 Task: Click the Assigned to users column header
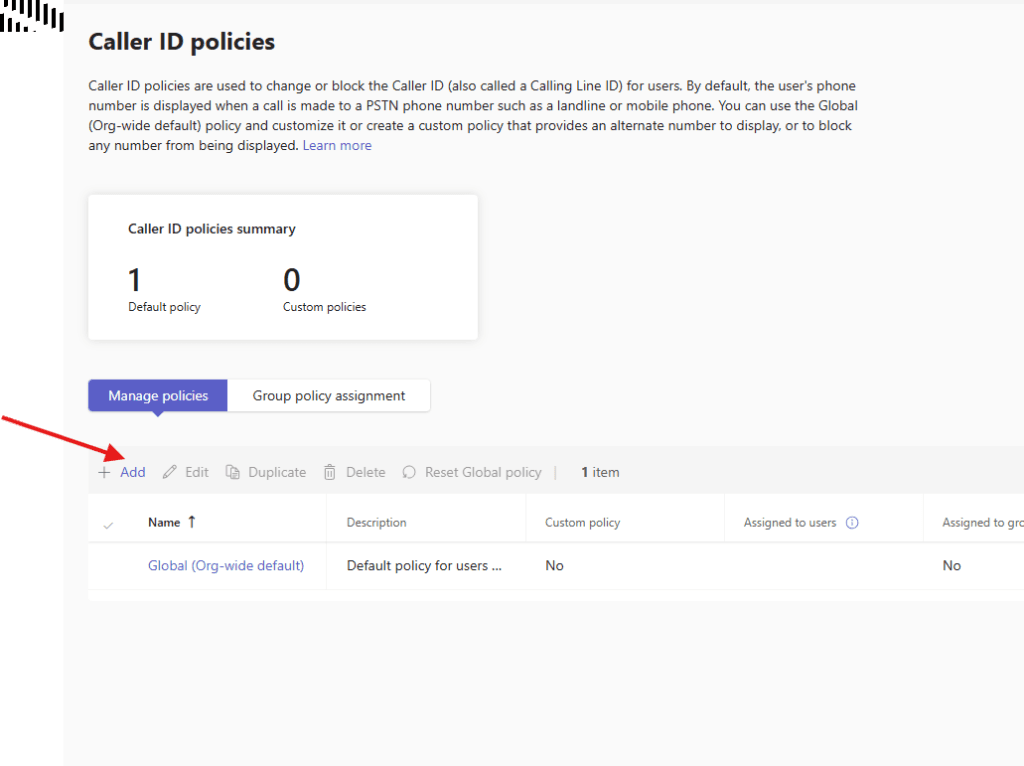(789, 522)
